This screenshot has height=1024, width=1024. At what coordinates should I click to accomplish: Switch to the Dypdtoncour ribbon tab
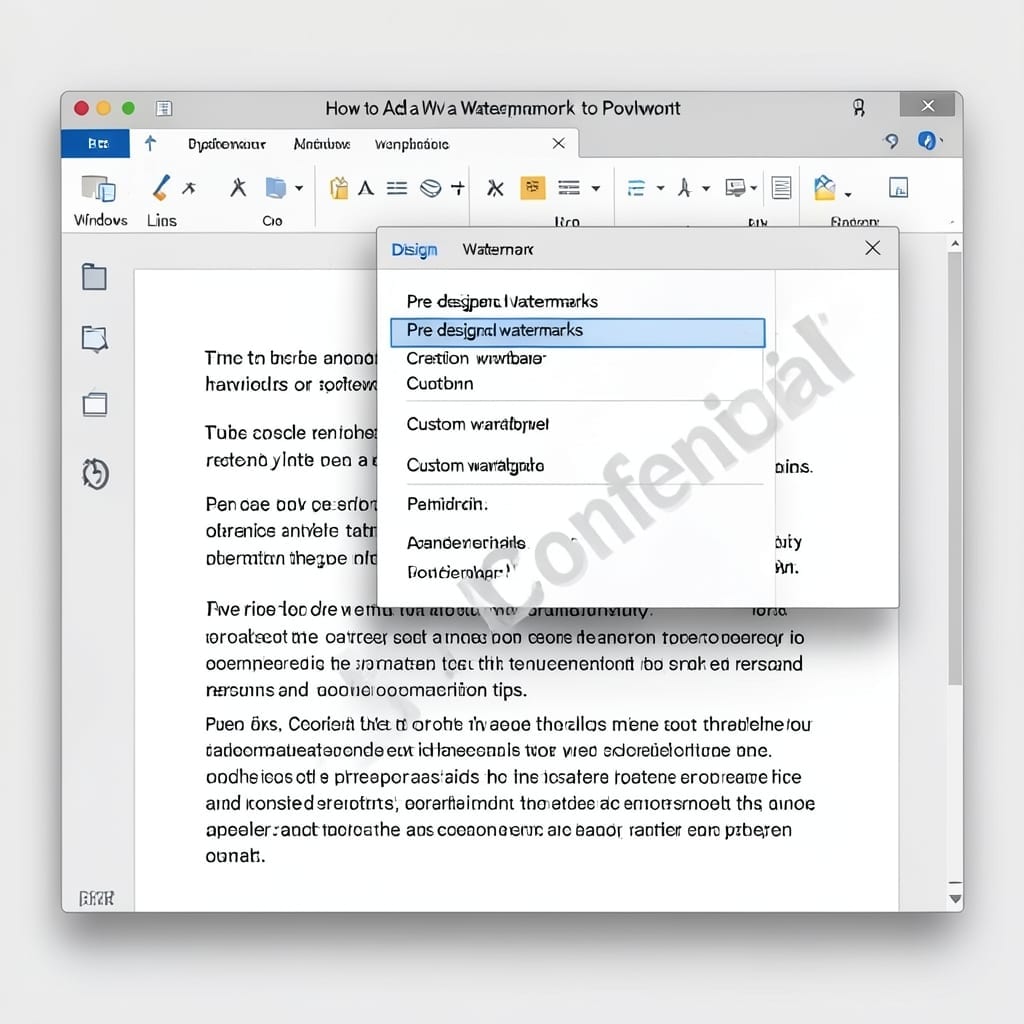[227, 144]
